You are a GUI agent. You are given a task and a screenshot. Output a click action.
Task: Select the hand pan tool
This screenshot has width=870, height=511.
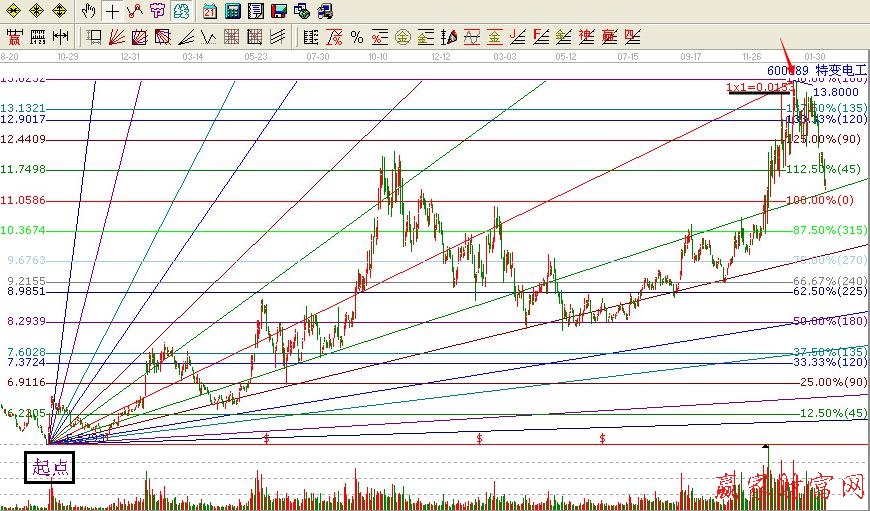click(89, 12)
